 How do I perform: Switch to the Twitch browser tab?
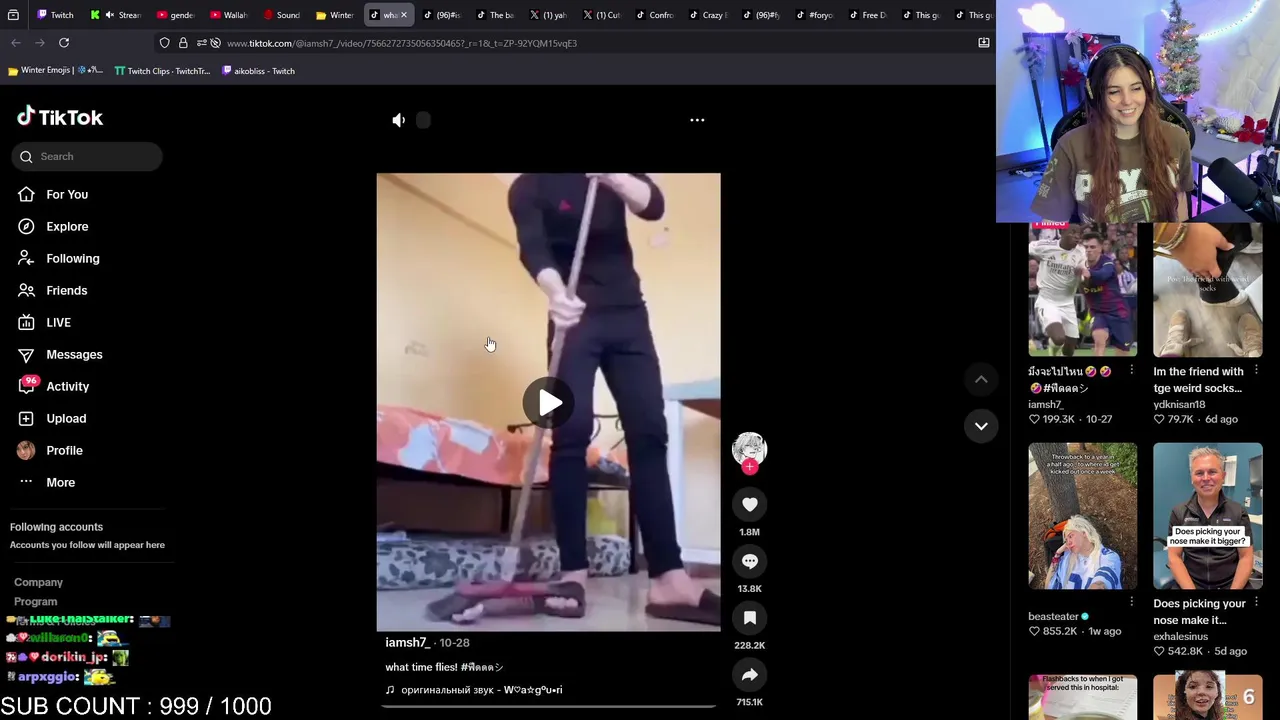(x=55, y=15)
